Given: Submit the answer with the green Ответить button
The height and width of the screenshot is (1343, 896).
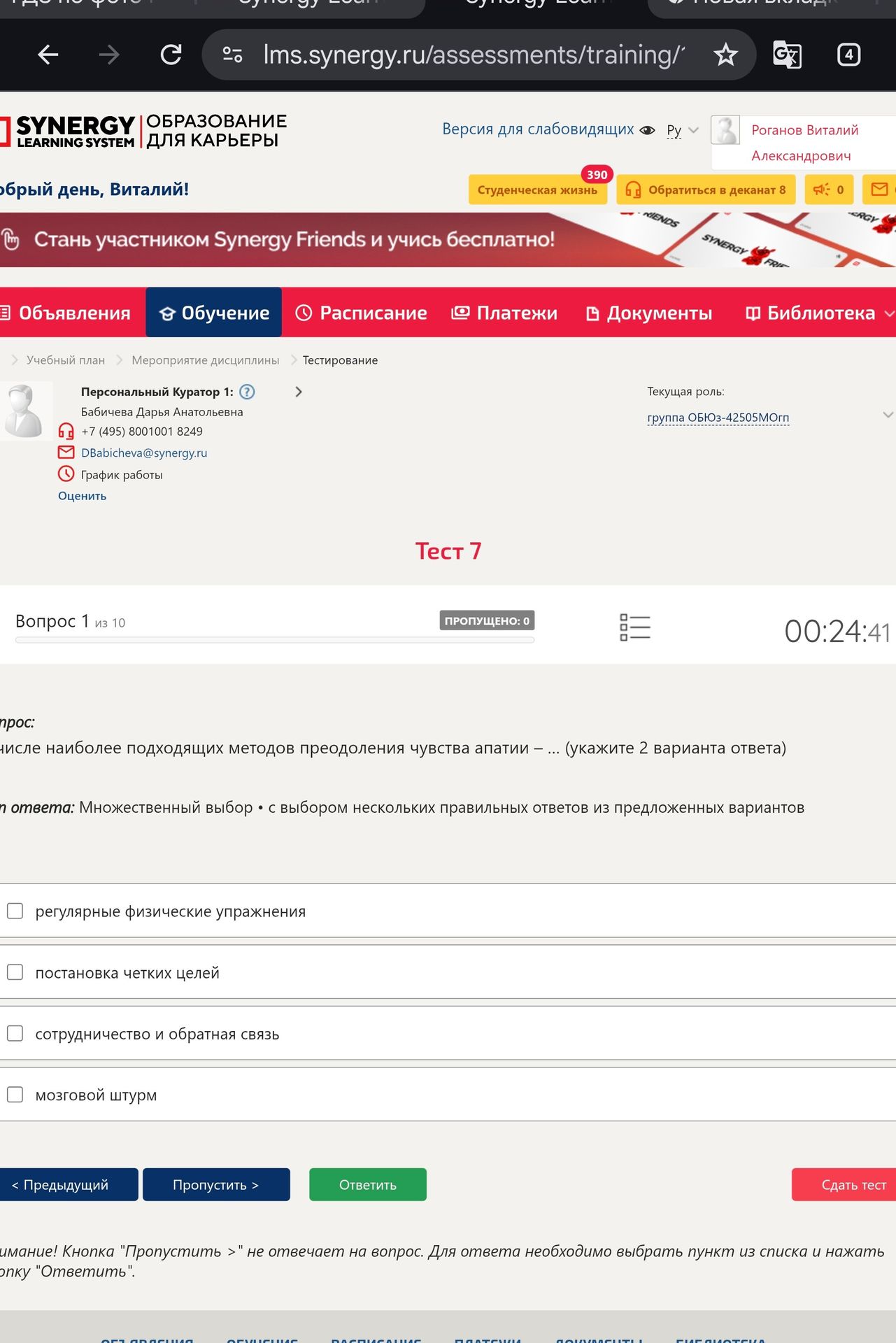Looking at the screenshot, I should click(x=368, y=1185).
